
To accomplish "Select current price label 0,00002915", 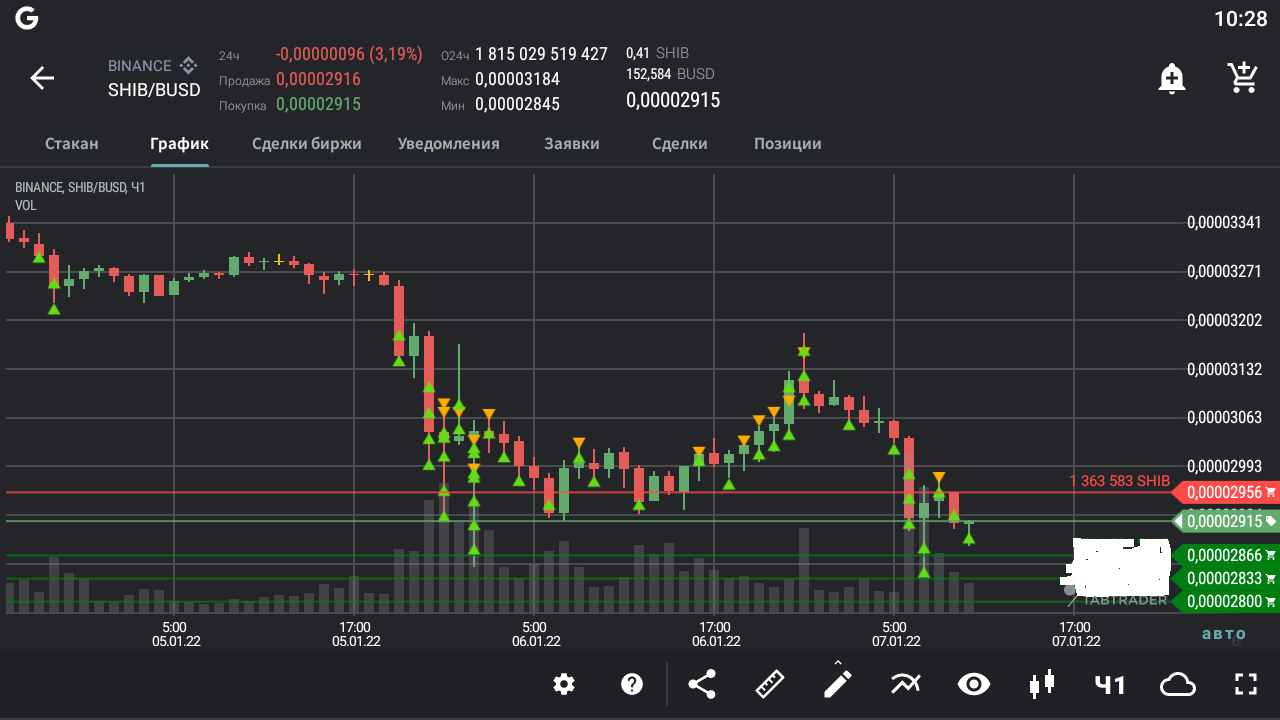I will (x=1225, y=521).
